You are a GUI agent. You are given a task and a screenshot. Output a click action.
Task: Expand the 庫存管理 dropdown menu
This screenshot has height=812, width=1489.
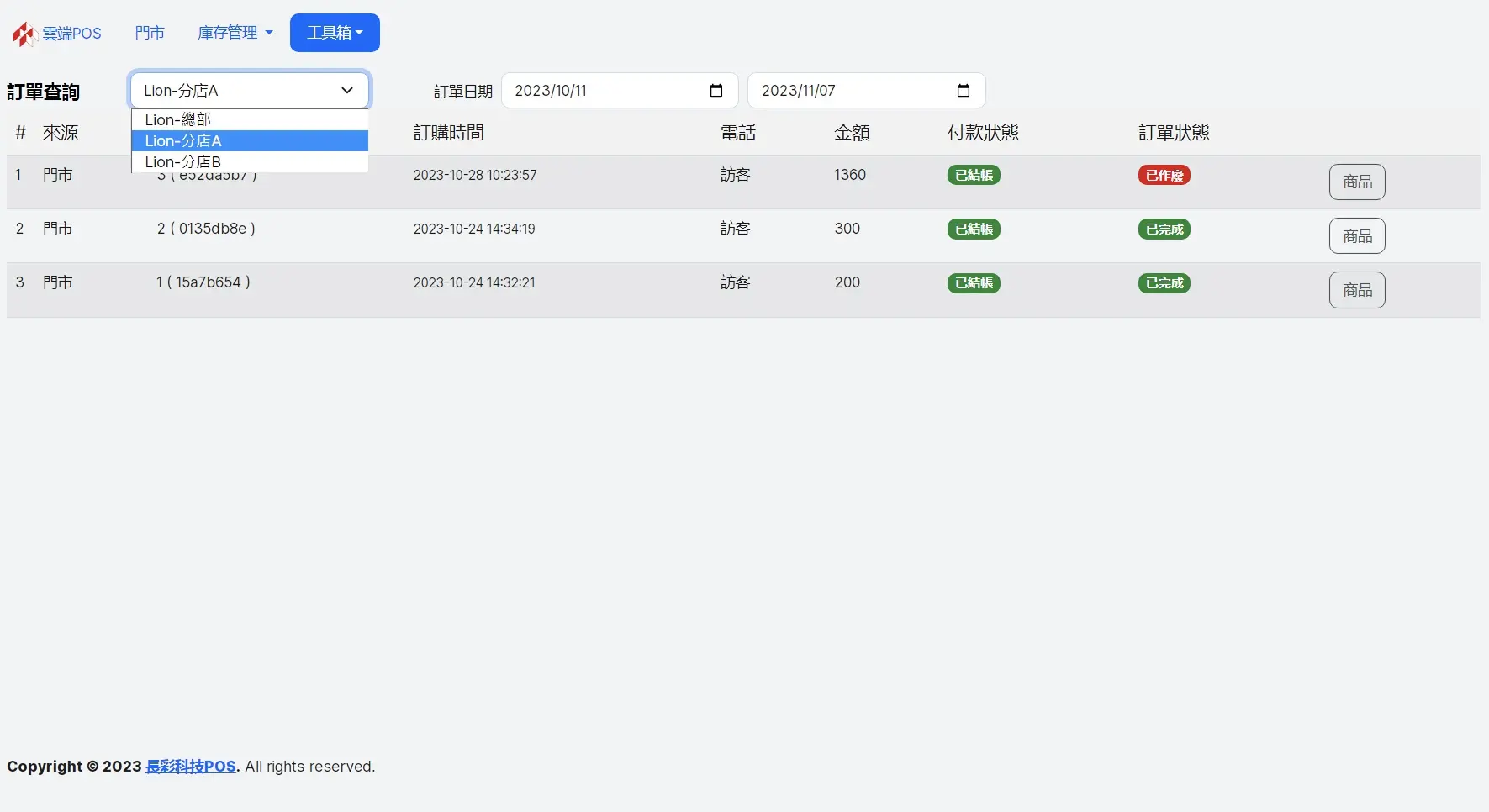(235, 33)
